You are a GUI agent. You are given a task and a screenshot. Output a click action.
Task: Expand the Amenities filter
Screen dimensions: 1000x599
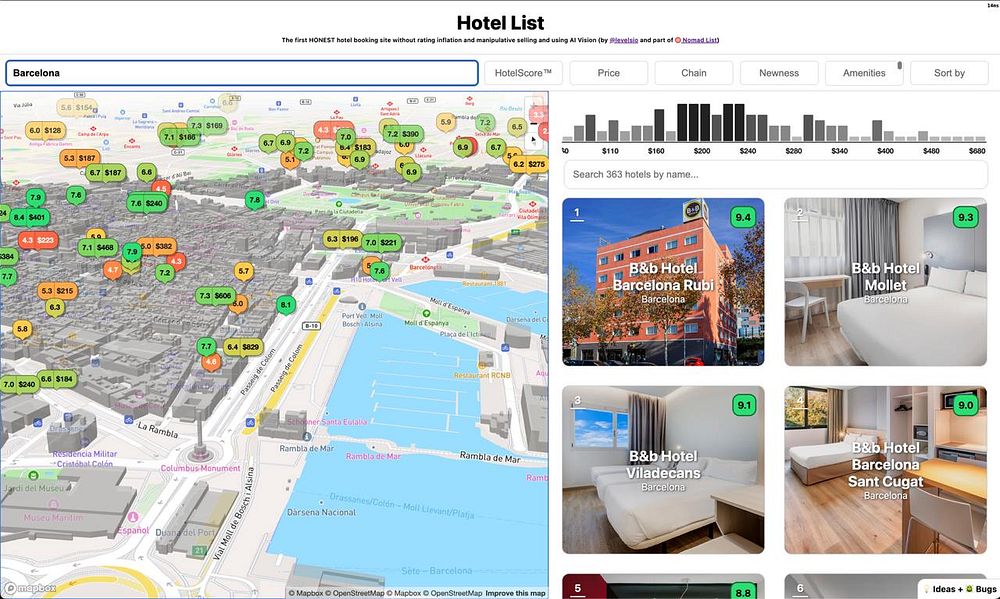coord(864,73)
